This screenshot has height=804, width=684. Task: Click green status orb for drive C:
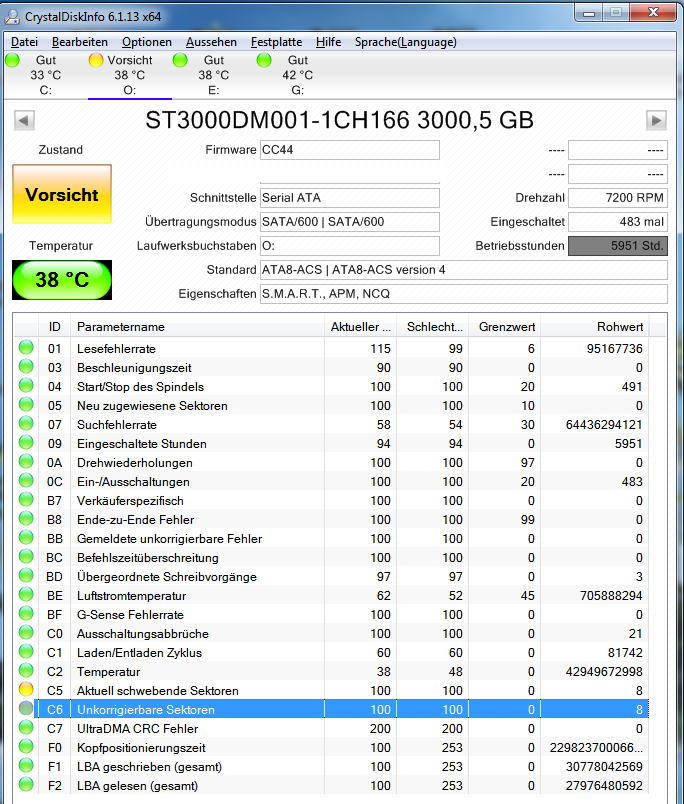[x=12, y=60]
